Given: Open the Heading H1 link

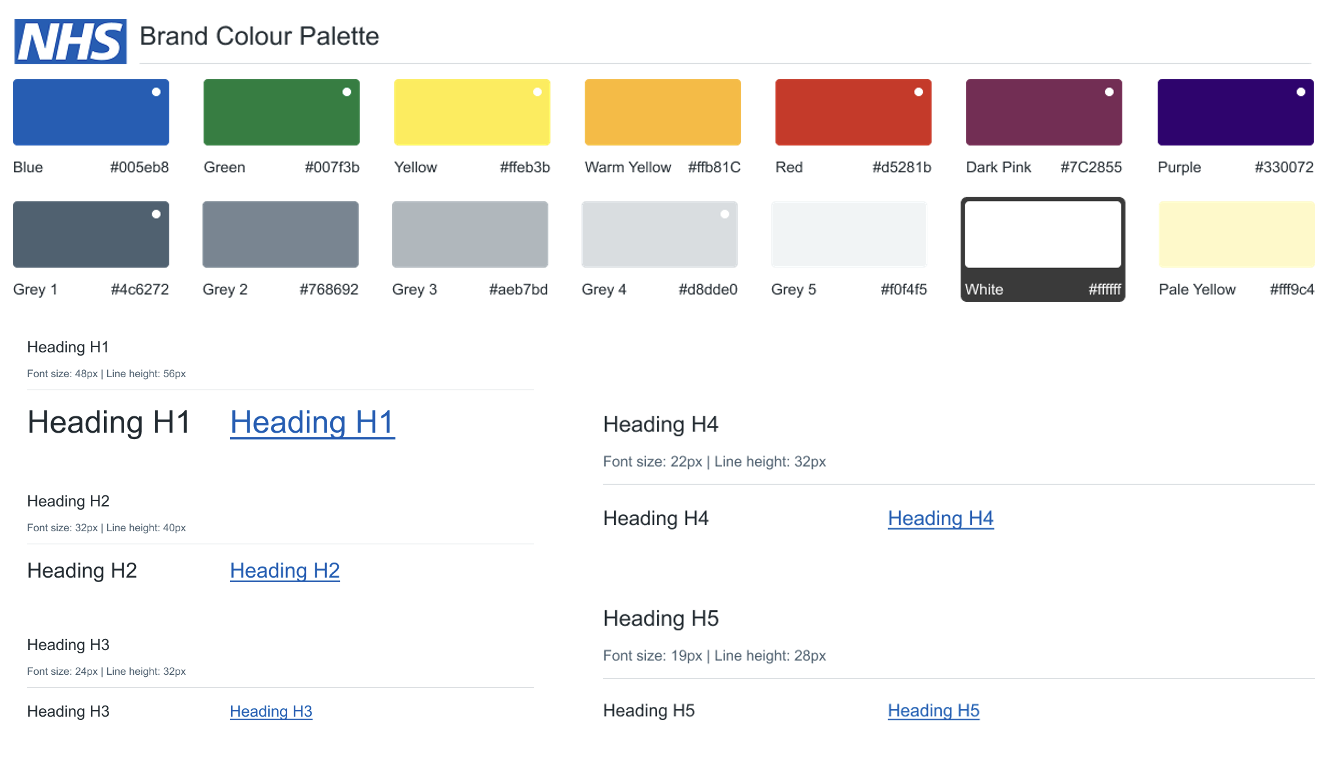Looking at the screenshot, I should coord(312,422).
